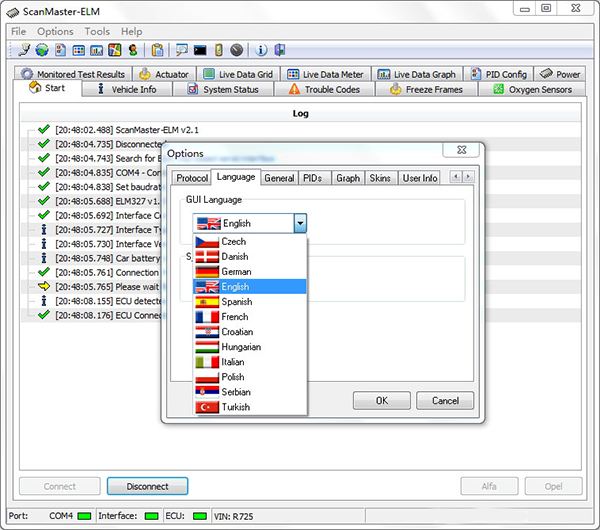Screen dimensions: 600x530
Task: Click the PID Config tab's document icon
Action: tap(476, 73)
